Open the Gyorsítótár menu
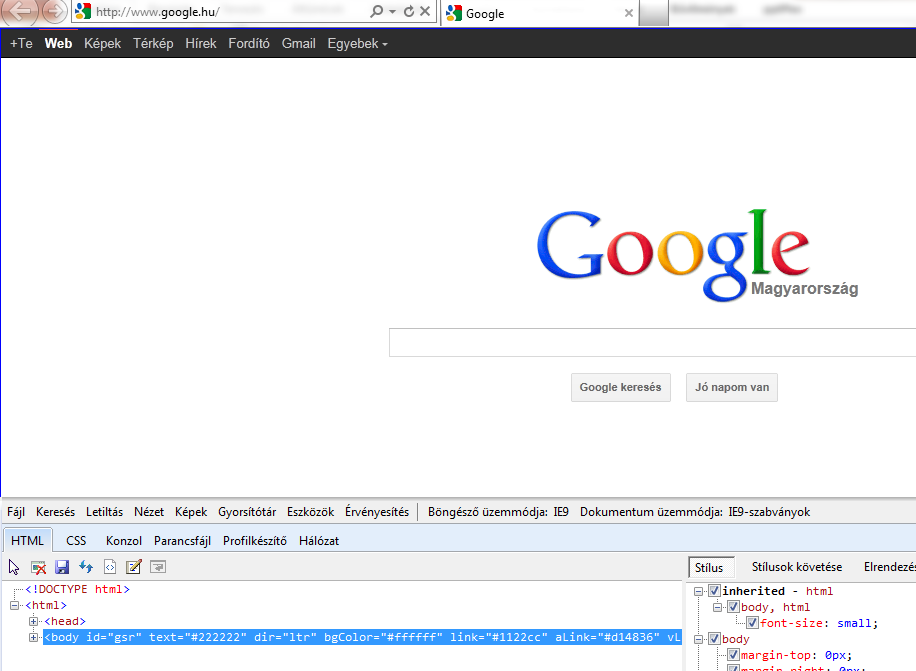Image resolution: width=916 pixels, height=671 pixels. point(247,512)
